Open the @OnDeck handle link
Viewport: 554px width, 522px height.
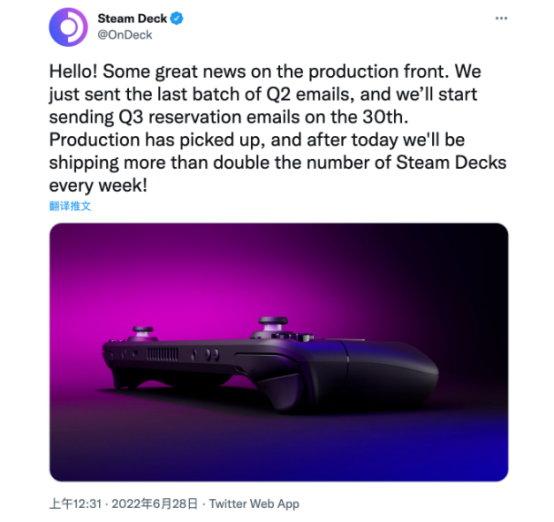pos(125,35)
